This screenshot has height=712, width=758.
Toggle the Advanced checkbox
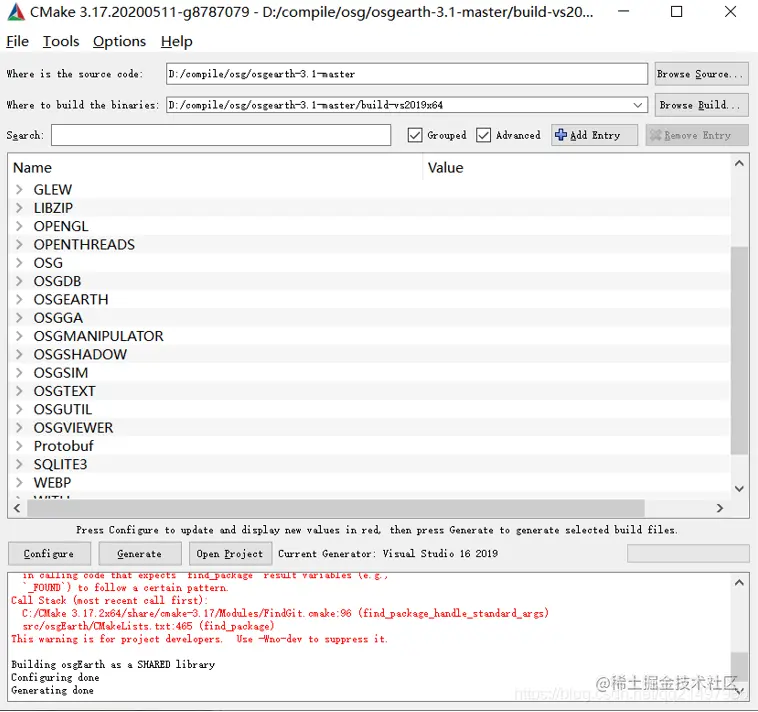click(483, 135)
